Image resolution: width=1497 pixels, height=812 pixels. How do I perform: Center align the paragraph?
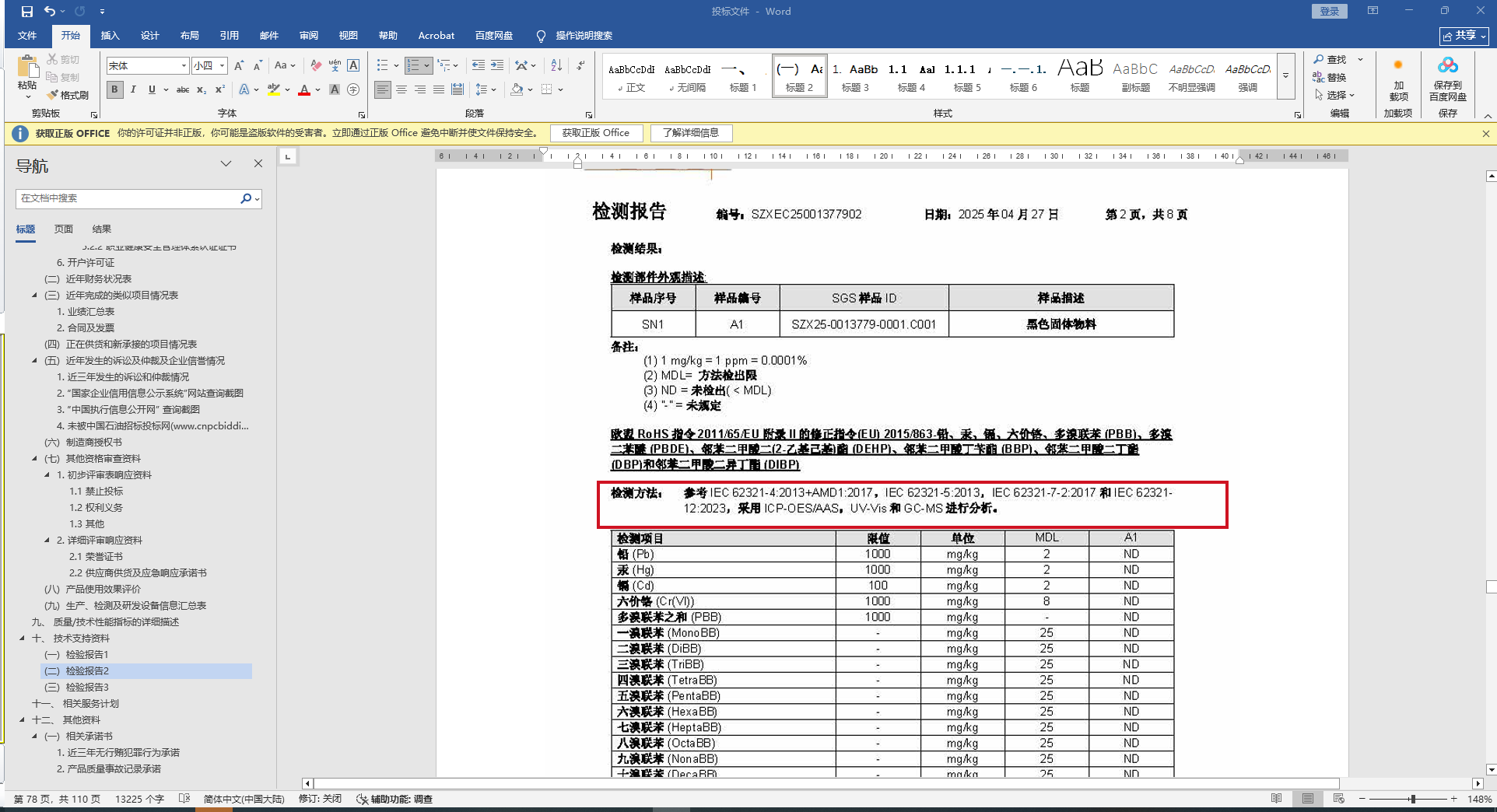401,89
